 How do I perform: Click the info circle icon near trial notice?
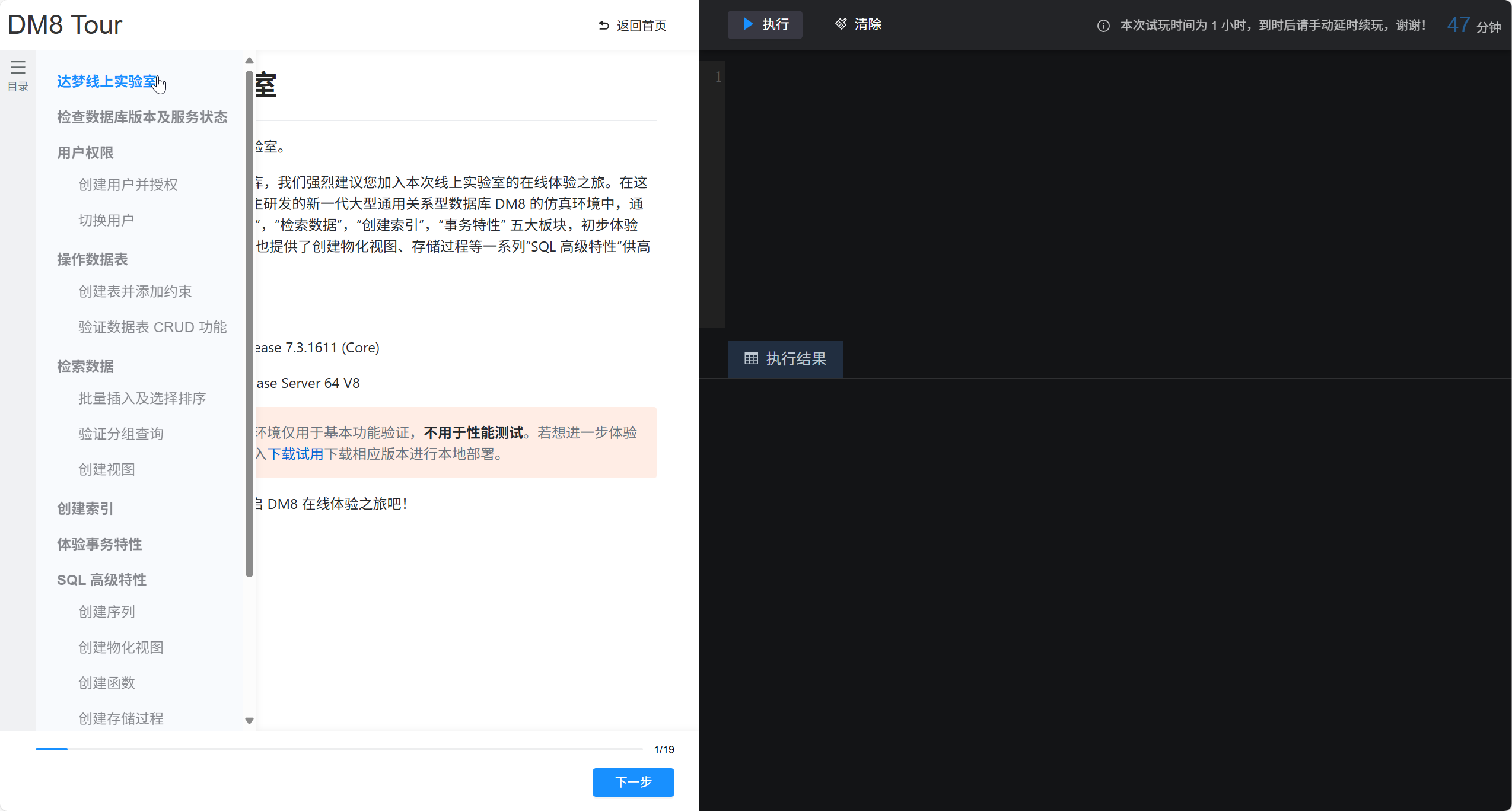click(1103, 26)
